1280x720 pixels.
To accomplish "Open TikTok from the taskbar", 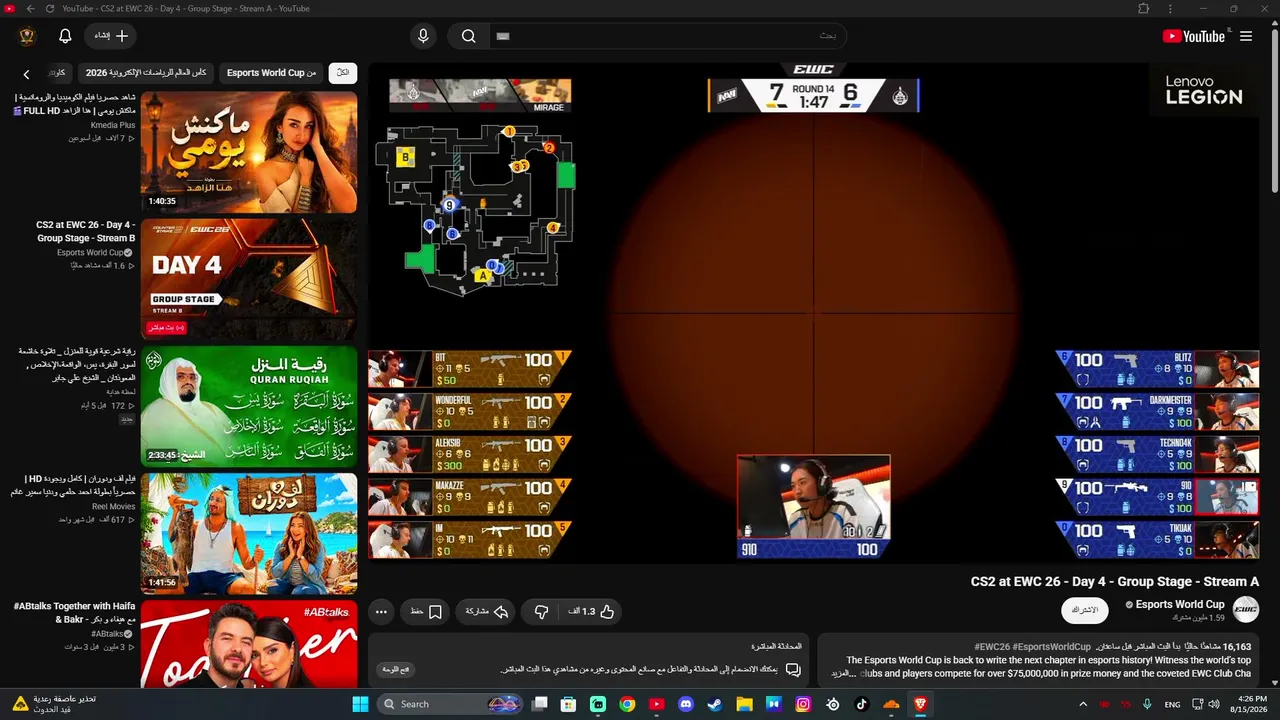I will click(x=862, y=704).
